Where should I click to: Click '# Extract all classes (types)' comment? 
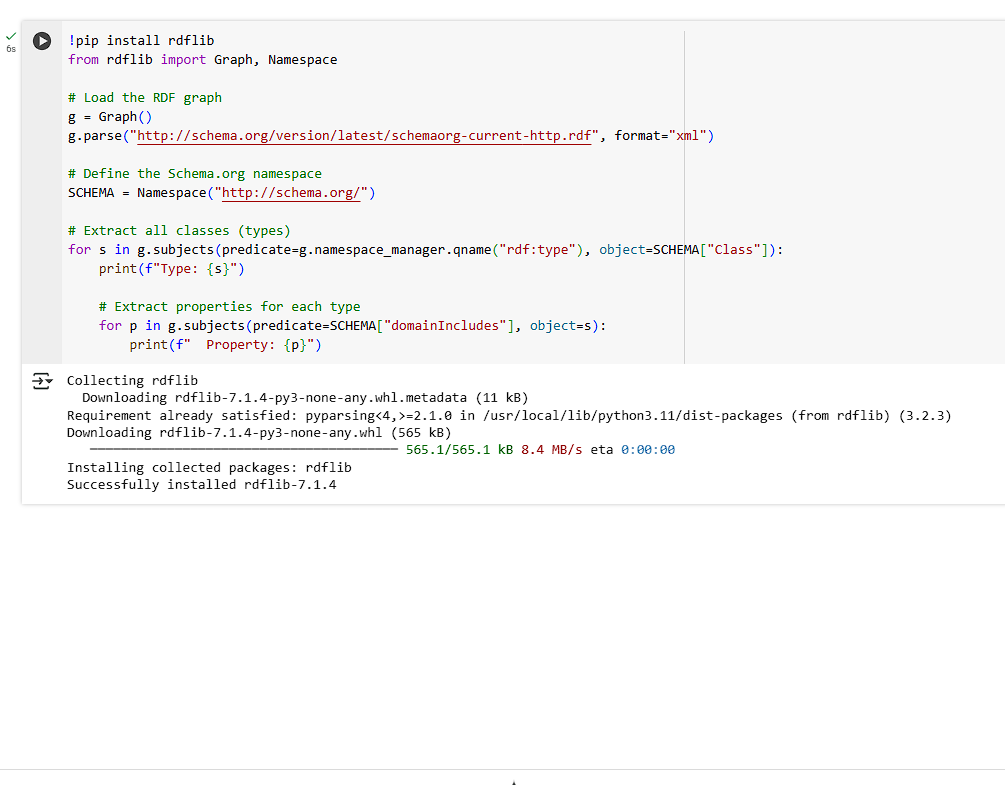(179, 231)
